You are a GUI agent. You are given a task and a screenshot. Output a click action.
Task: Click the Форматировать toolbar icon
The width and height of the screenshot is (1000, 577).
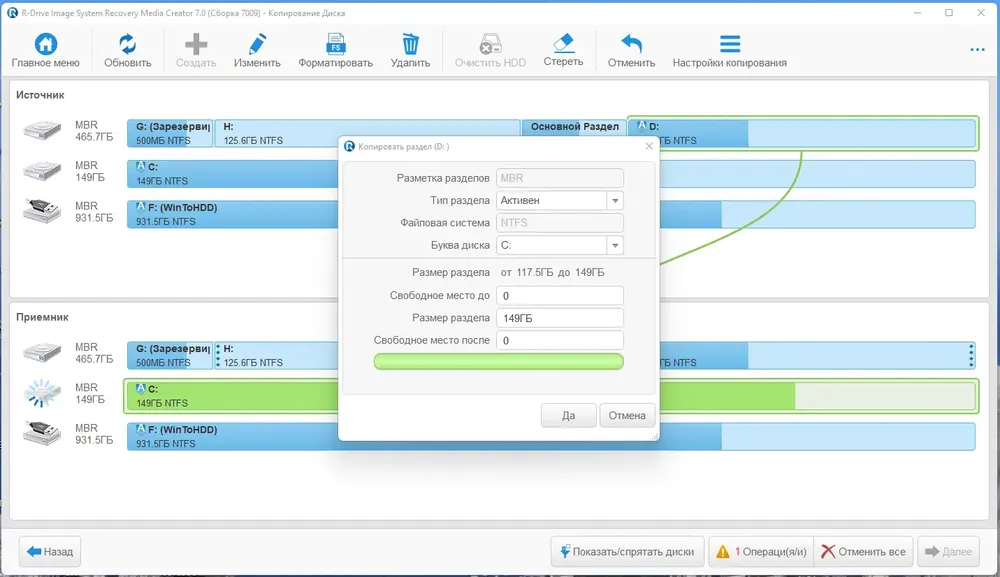coord(335,44)
